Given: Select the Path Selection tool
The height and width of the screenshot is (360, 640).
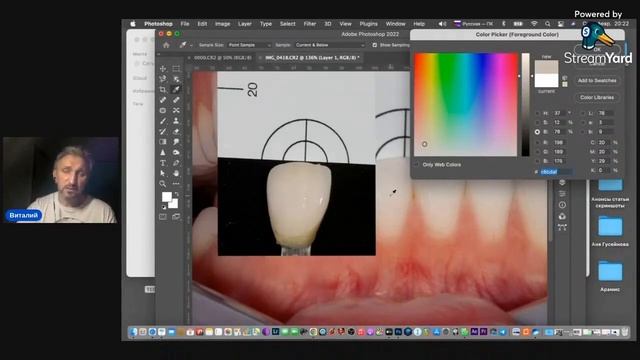Looking at the screenshot, I should click(x=163, y=173).
